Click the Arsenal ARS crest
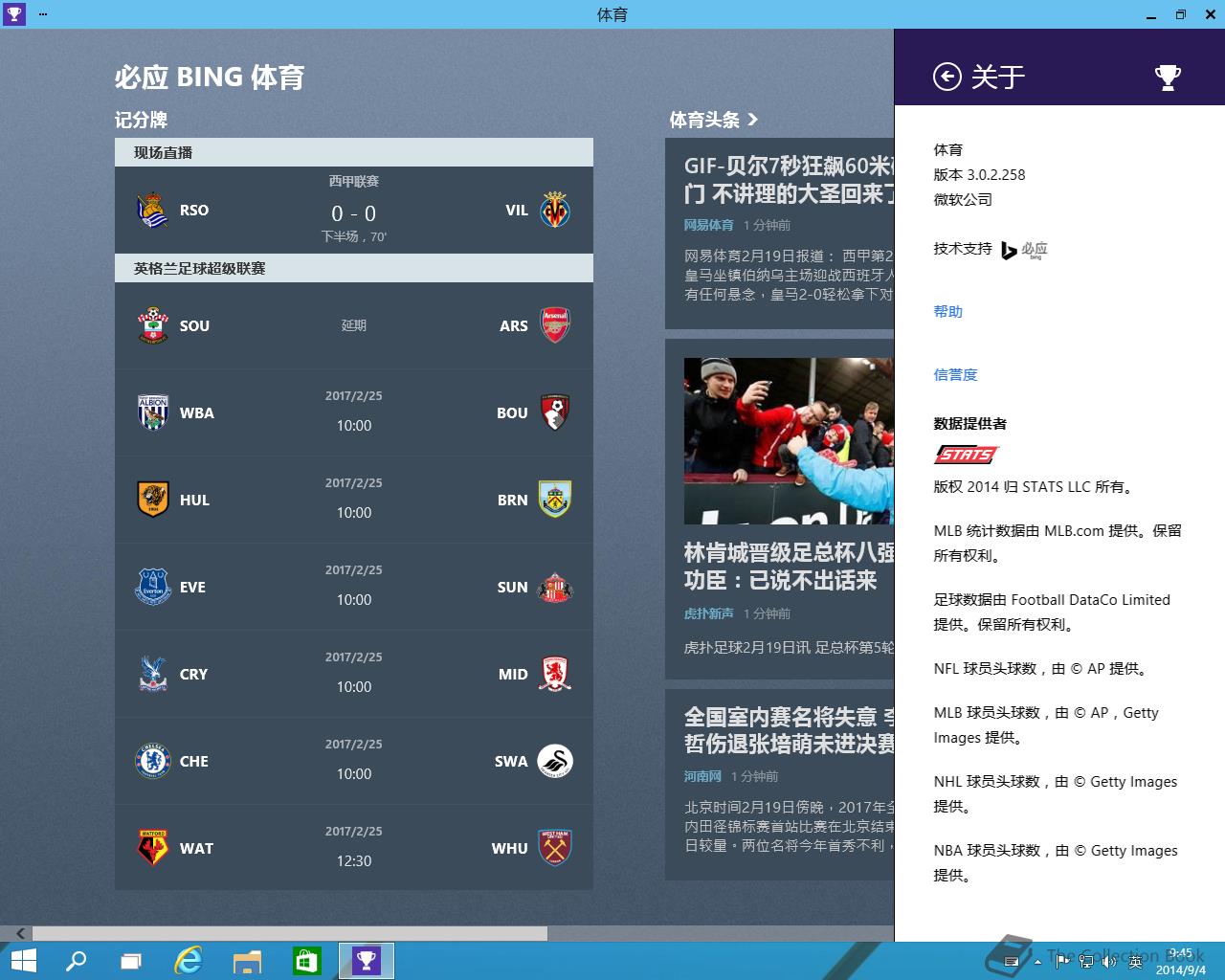Image resolution: width=1225 pixels, height=980 pixels. coord(555,325)
